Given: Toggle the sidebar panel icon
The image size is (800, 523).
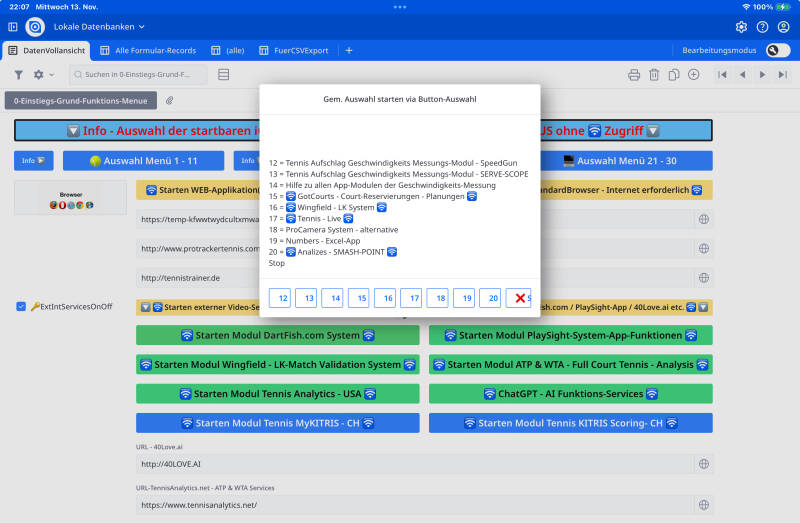Looking at the screenshot, I should [x=11, y=27].
